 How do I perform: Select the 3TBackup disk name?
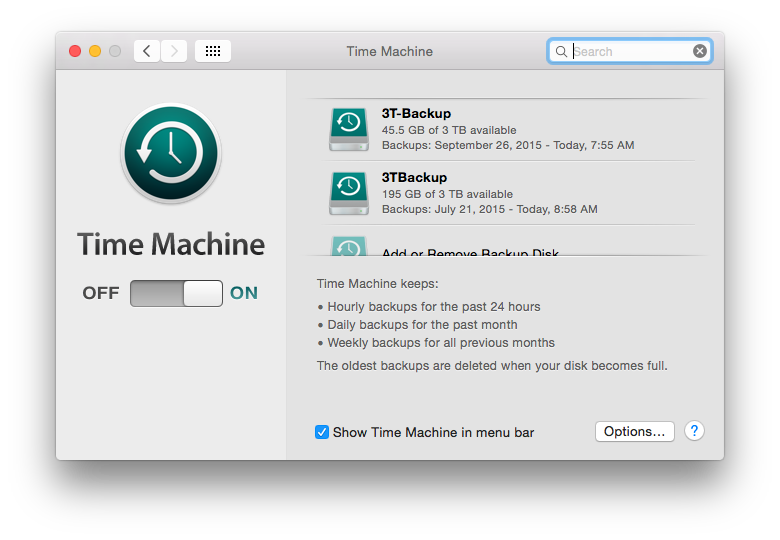[414, 178]
